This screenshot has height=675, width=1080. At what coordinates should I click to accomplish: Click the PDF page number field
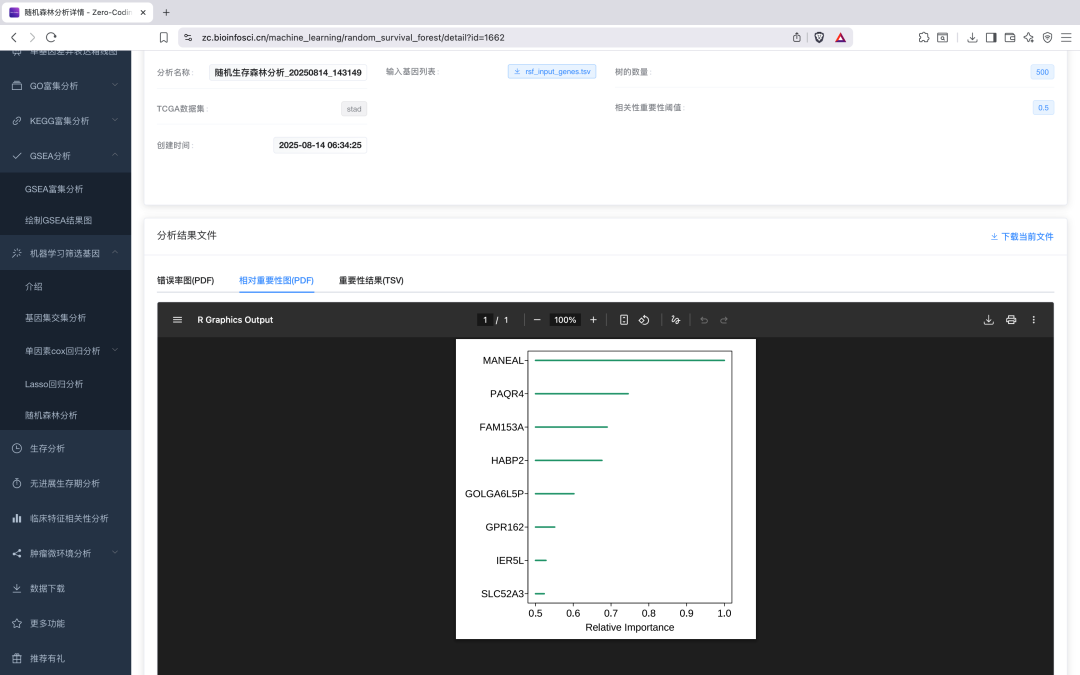[485, 320]
